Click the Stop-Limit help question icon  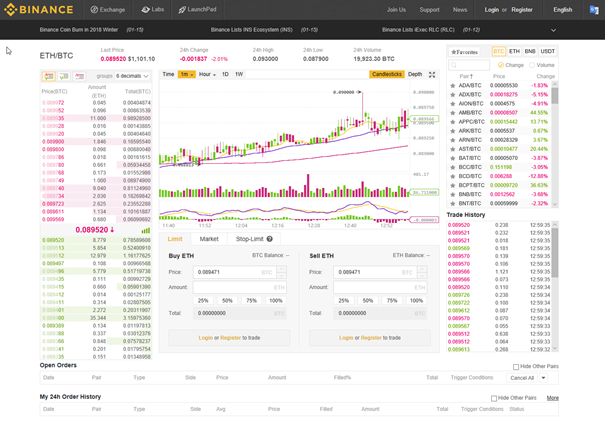tap(270, 239)
